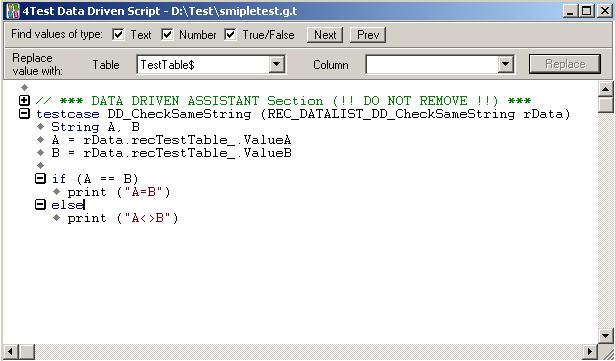Expand the DATA DRIVEN ASSISTANT Section comment
Image resolution: width=616 pixels, height=361 pixels.
coord(24,101)
